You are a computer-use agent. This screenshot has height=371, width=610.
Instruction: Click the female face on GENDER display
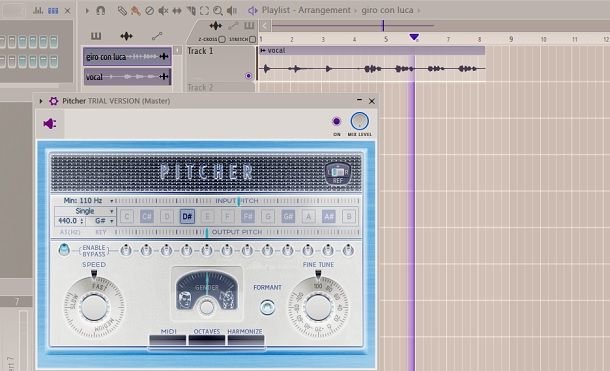coord(227,299)
